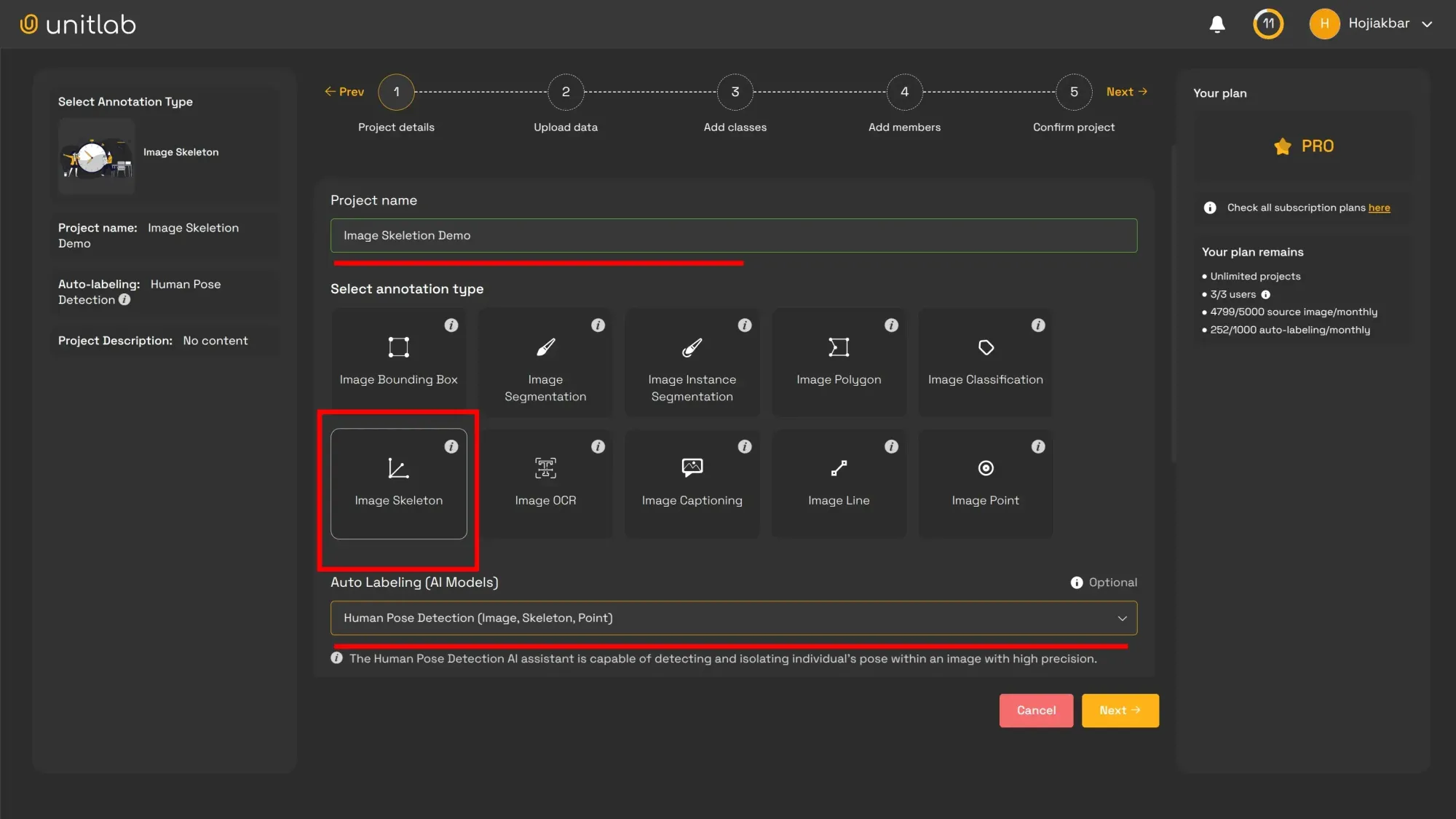Select the Image Segmentation annotation type
Screen dimensions: 1456x819
click(x=545, y=362)
